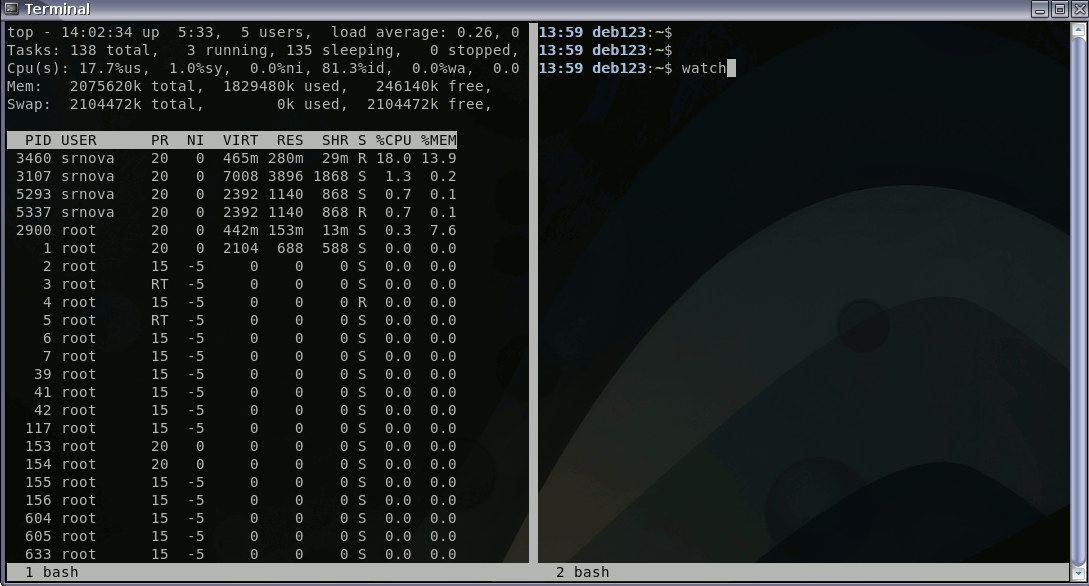
Task: Close the Terminal window
Action: (x=1076, y=9)
